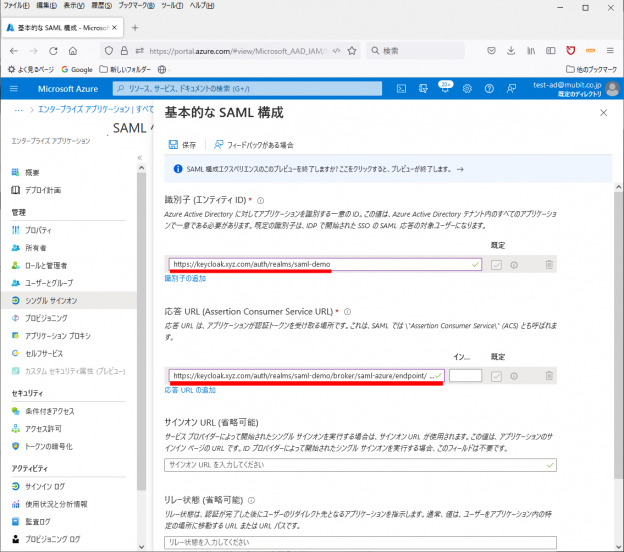624x552 pixels.
Task: Open ツール(T) menu in Firefox
Action: pos(172,6)
